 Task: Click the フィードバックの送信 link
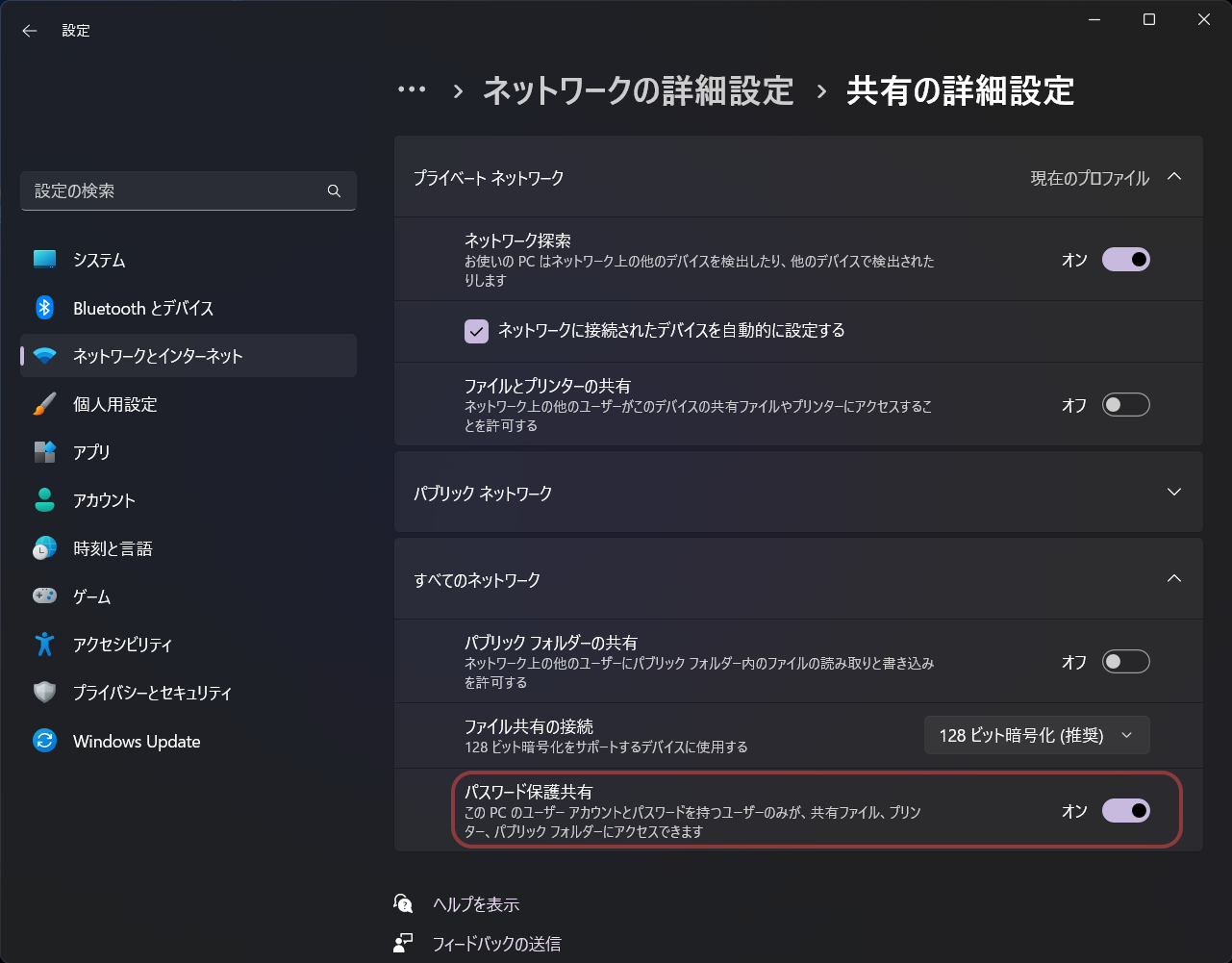point(496,944)
